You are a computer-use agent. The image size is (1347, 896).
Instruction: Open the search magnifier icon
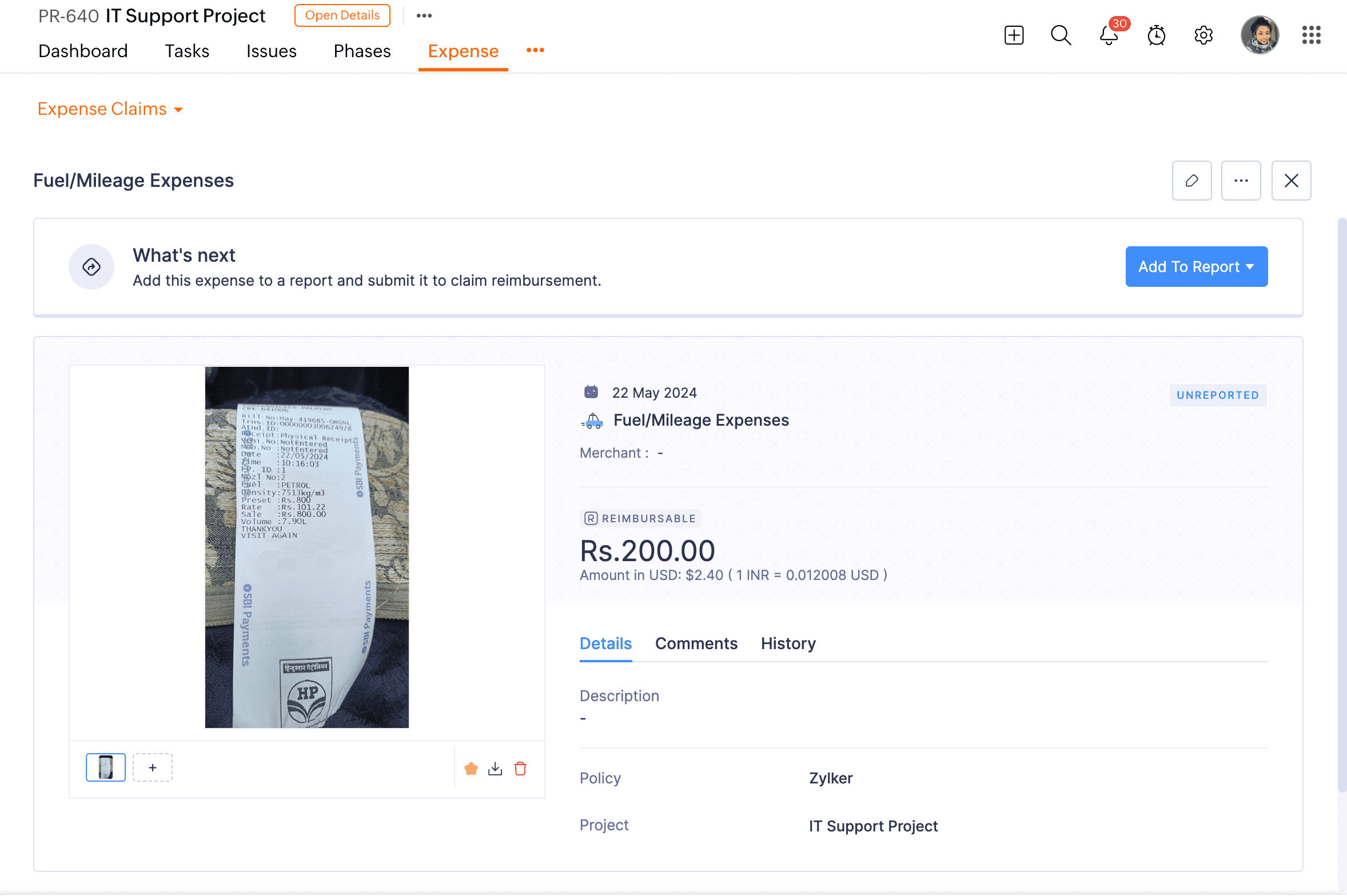[x=1061, y=35]
